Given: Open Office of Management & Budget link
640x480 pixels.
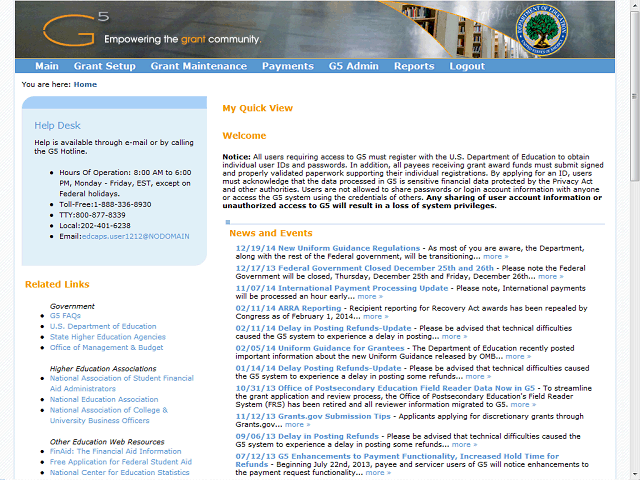Looking at the screenshot, I should [107, 347].
